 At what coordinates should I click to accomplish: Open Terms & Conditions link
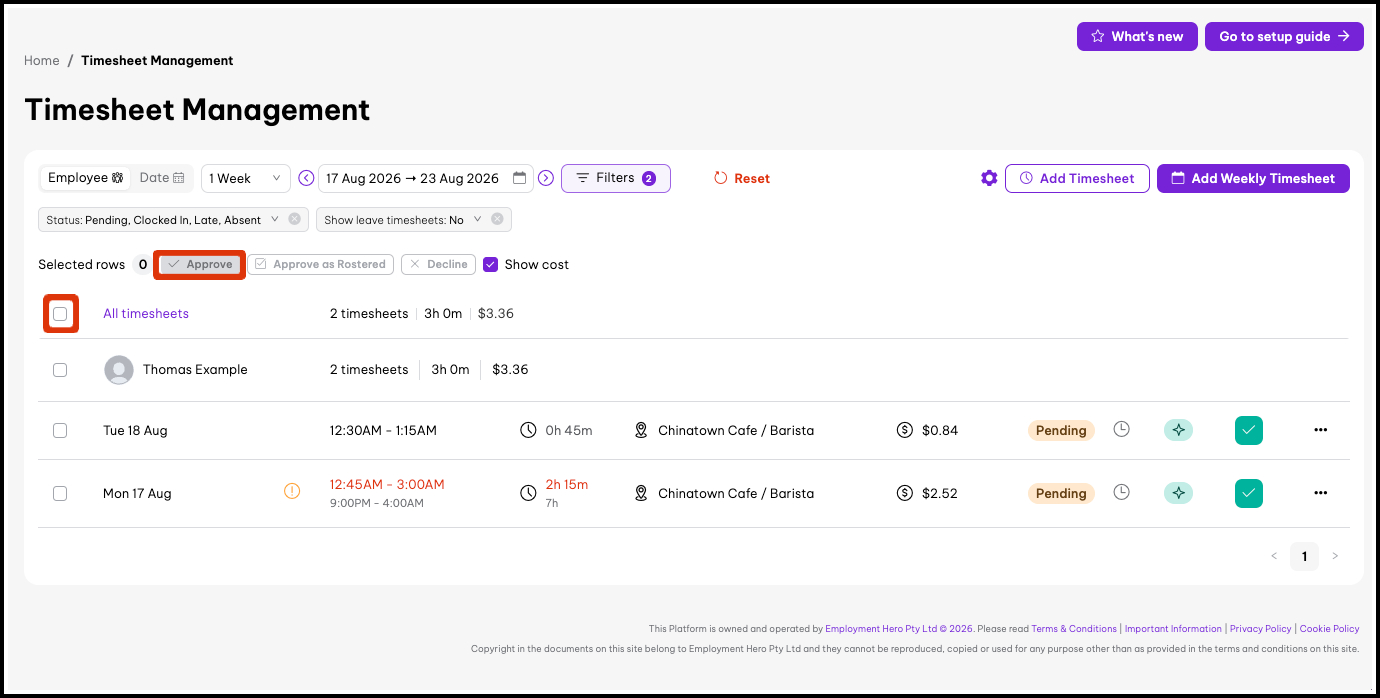[1074, 629]
